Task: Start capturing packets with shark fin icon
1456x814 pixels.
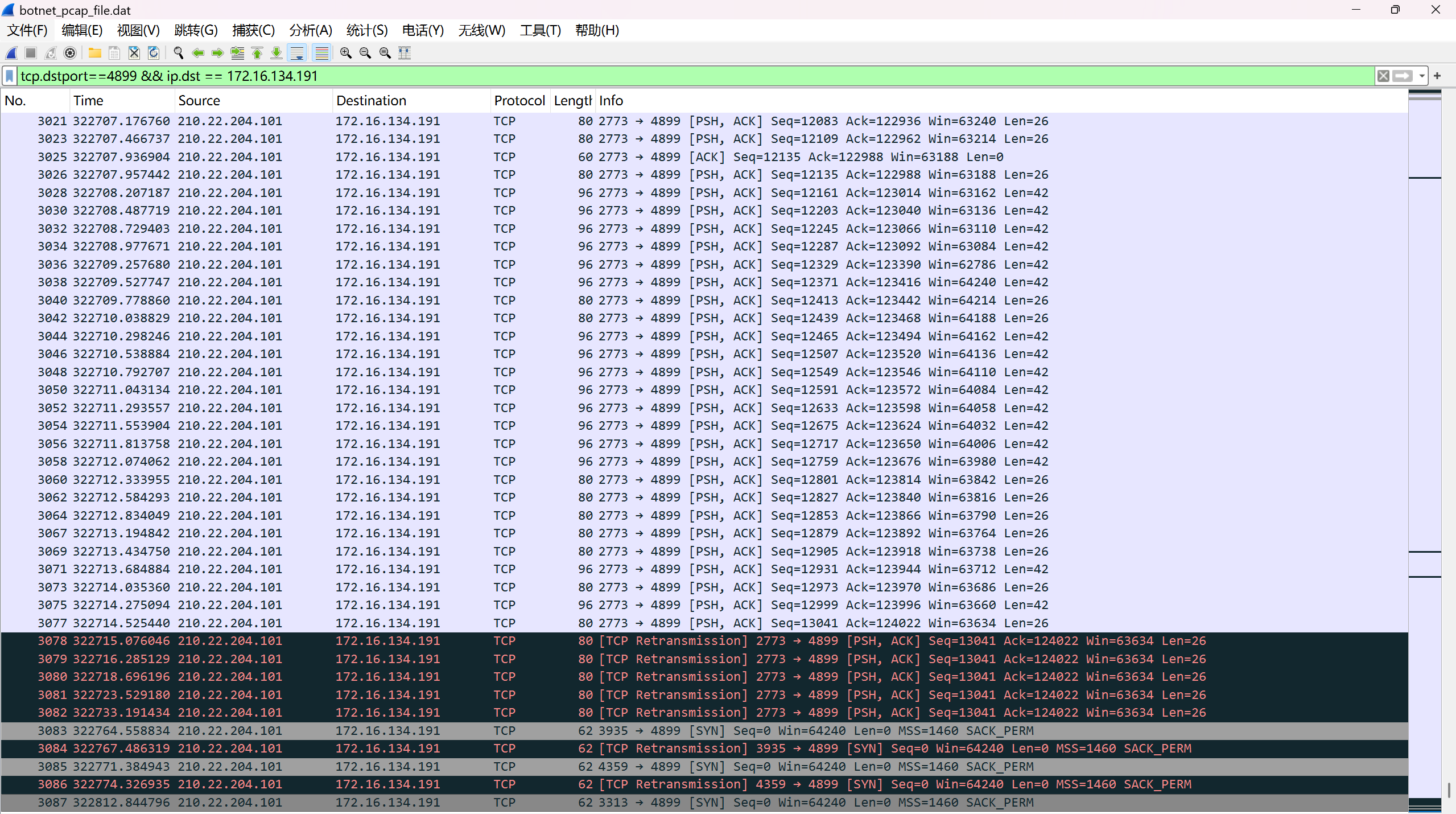Action: [11, 53]
